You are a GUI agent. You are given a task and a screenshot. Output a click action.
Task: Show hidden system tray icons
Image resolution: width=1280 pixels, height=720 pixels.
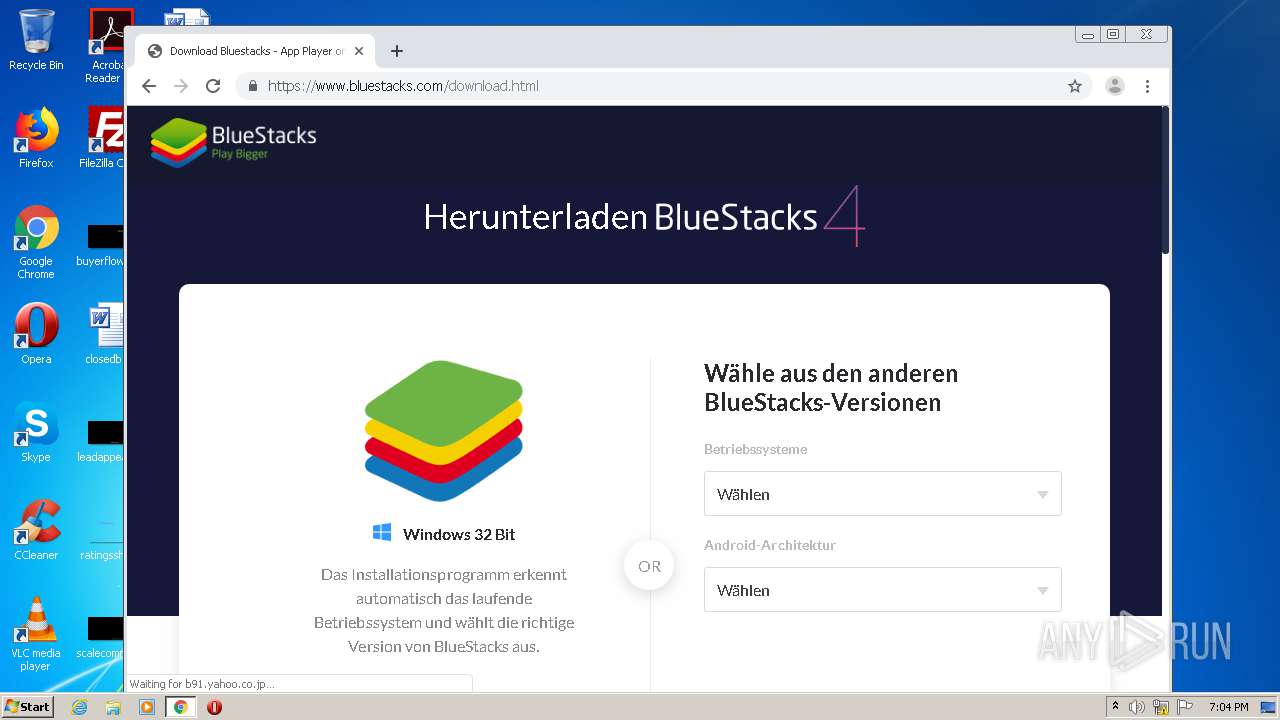click(1115, 707)
